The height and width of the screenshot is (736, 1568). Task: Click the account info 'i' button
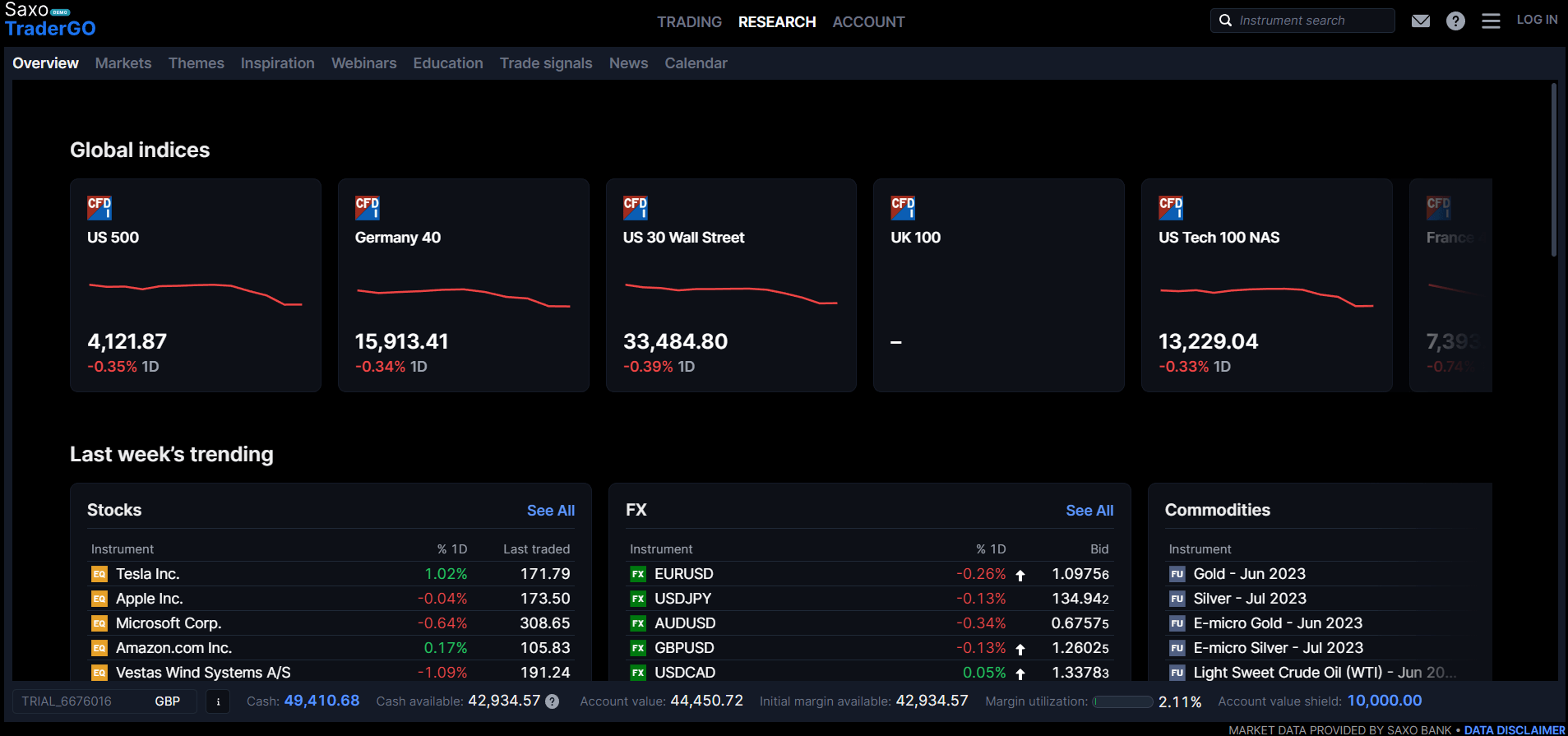[218, 701]
